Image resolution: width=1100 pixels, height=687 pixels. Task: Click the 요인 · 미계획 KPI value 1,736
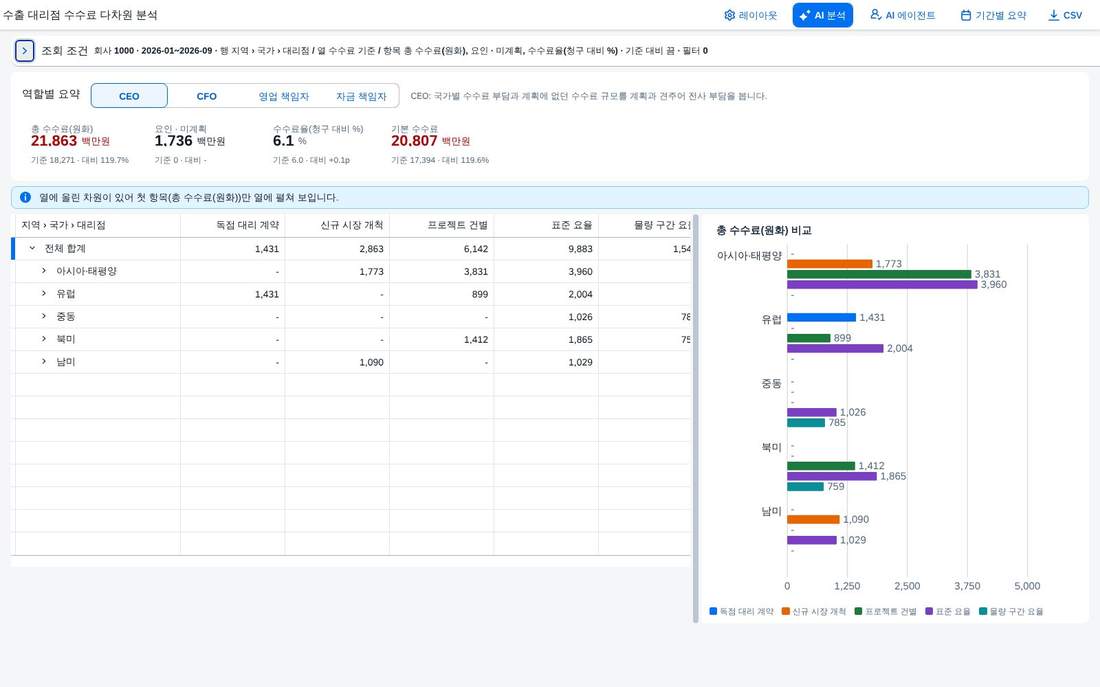tap(173, 141)
